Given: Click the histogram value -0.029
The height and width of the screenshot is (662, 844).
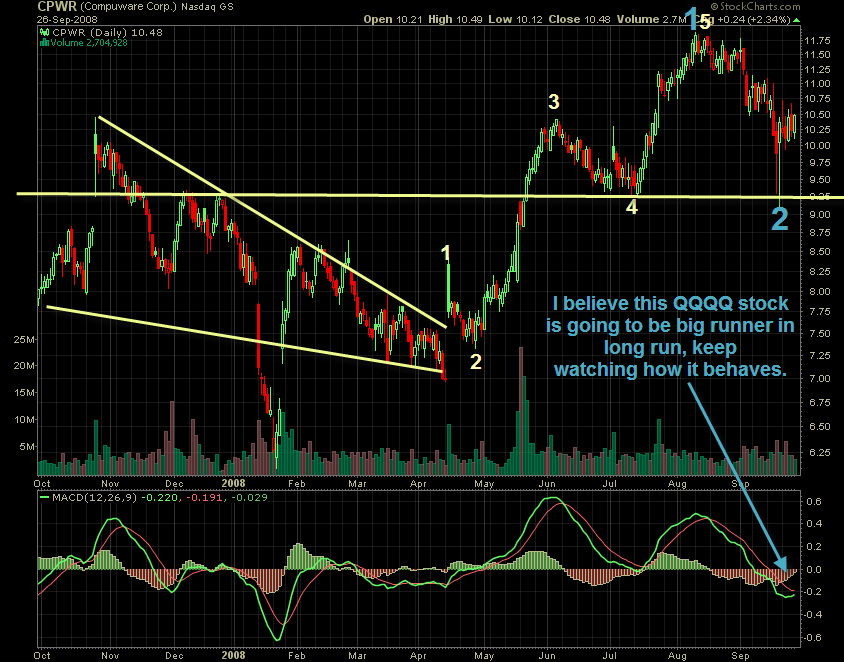Looking at the screenshot, I should pyautogui.click(x=249, y=497).
